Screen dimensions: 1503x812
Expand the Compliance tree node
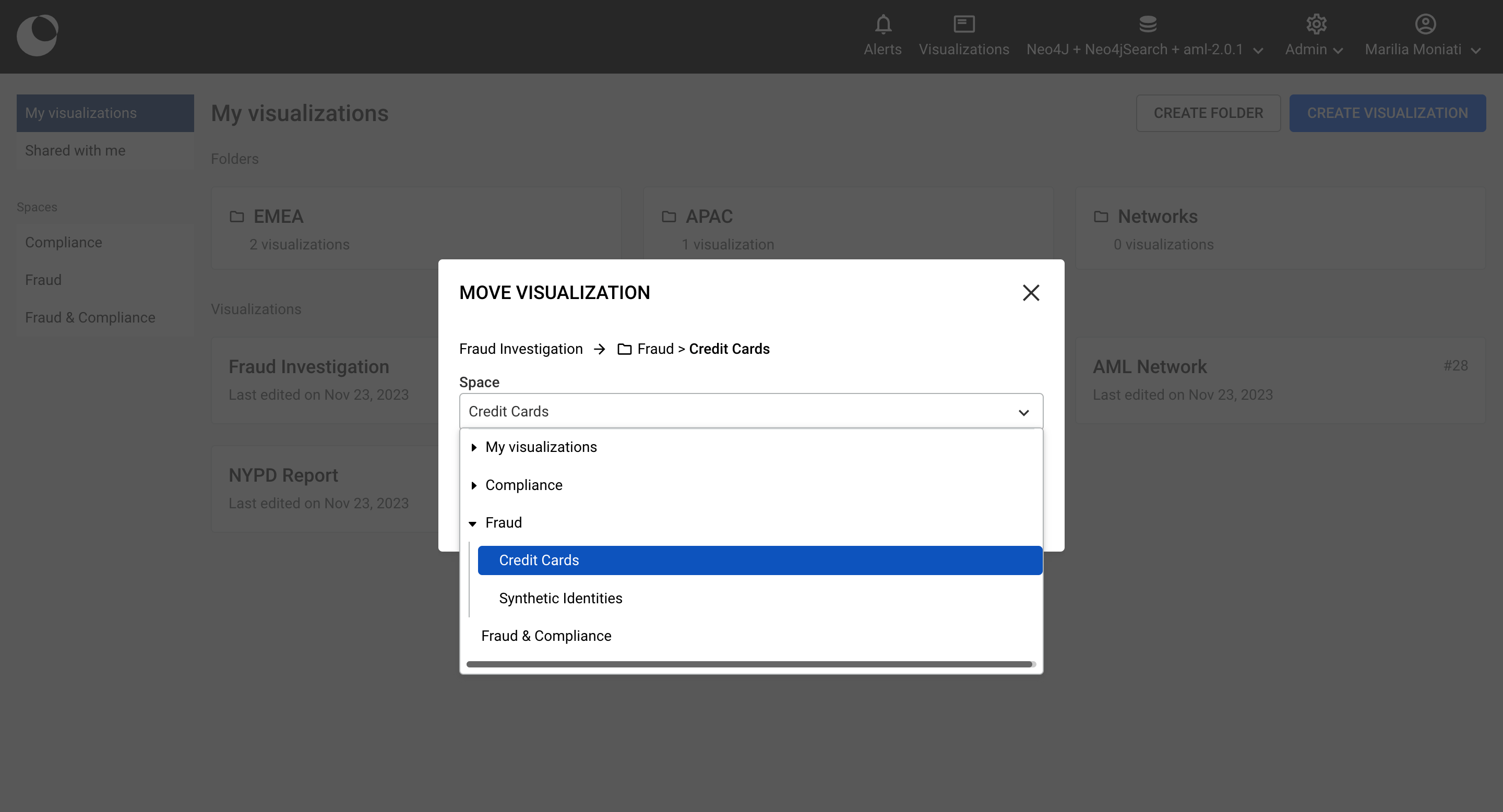coord(474,485)
